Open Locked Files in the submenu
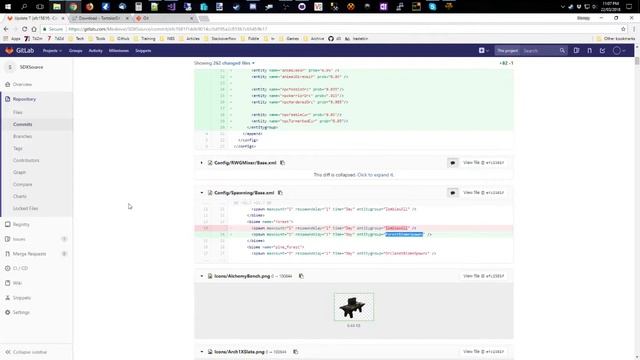The image size is (640, 360). 25,209
